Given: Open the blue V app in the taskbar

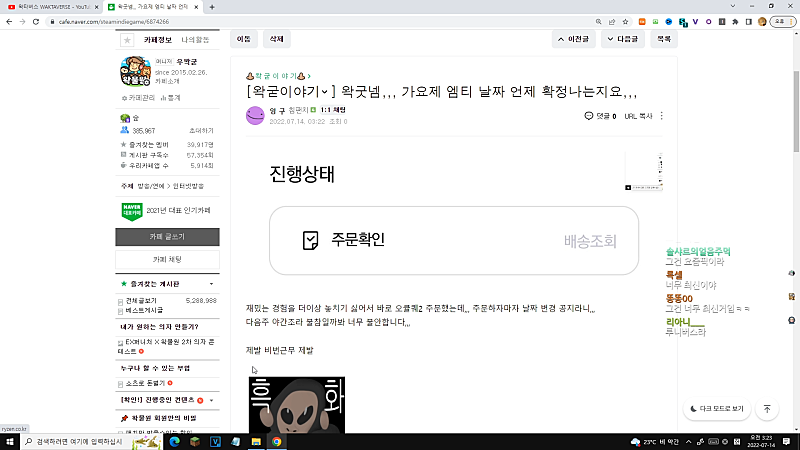Looking at the screenshot, I should click(x=215, y=442).
